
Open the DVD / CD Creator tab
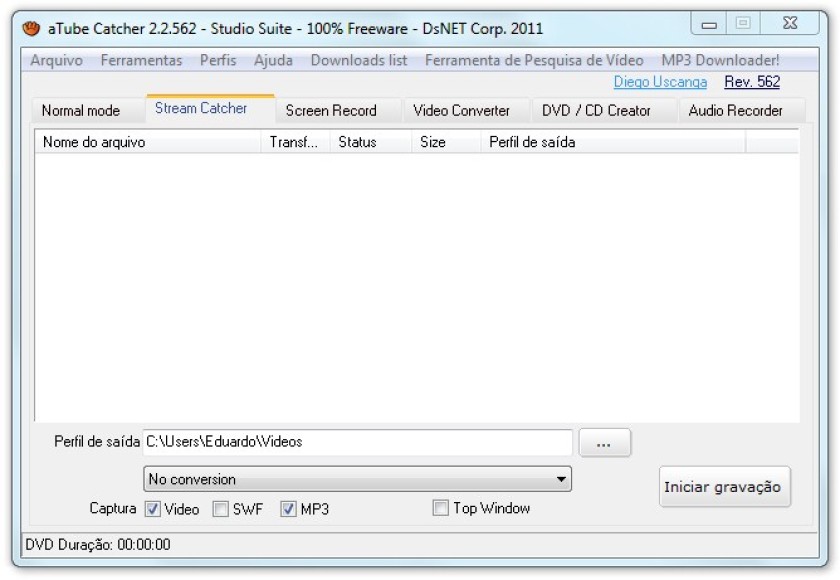604,111
